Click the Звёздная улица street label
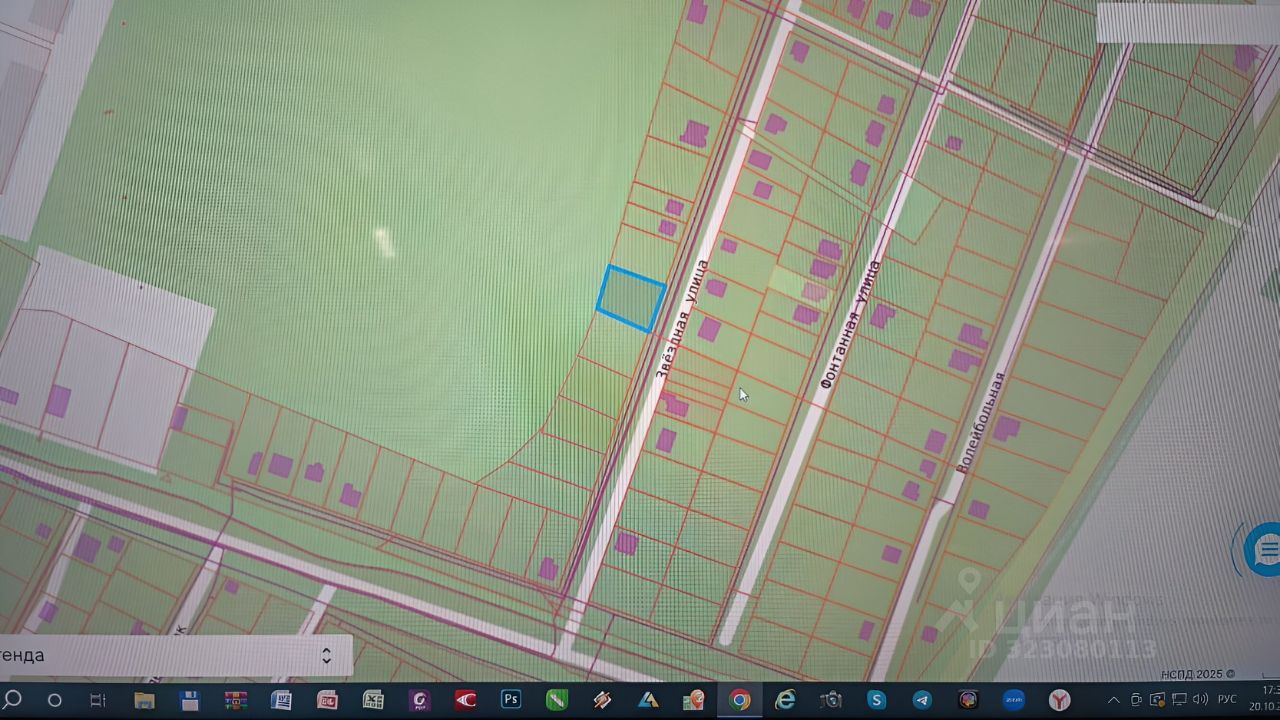 pos(681,319)
